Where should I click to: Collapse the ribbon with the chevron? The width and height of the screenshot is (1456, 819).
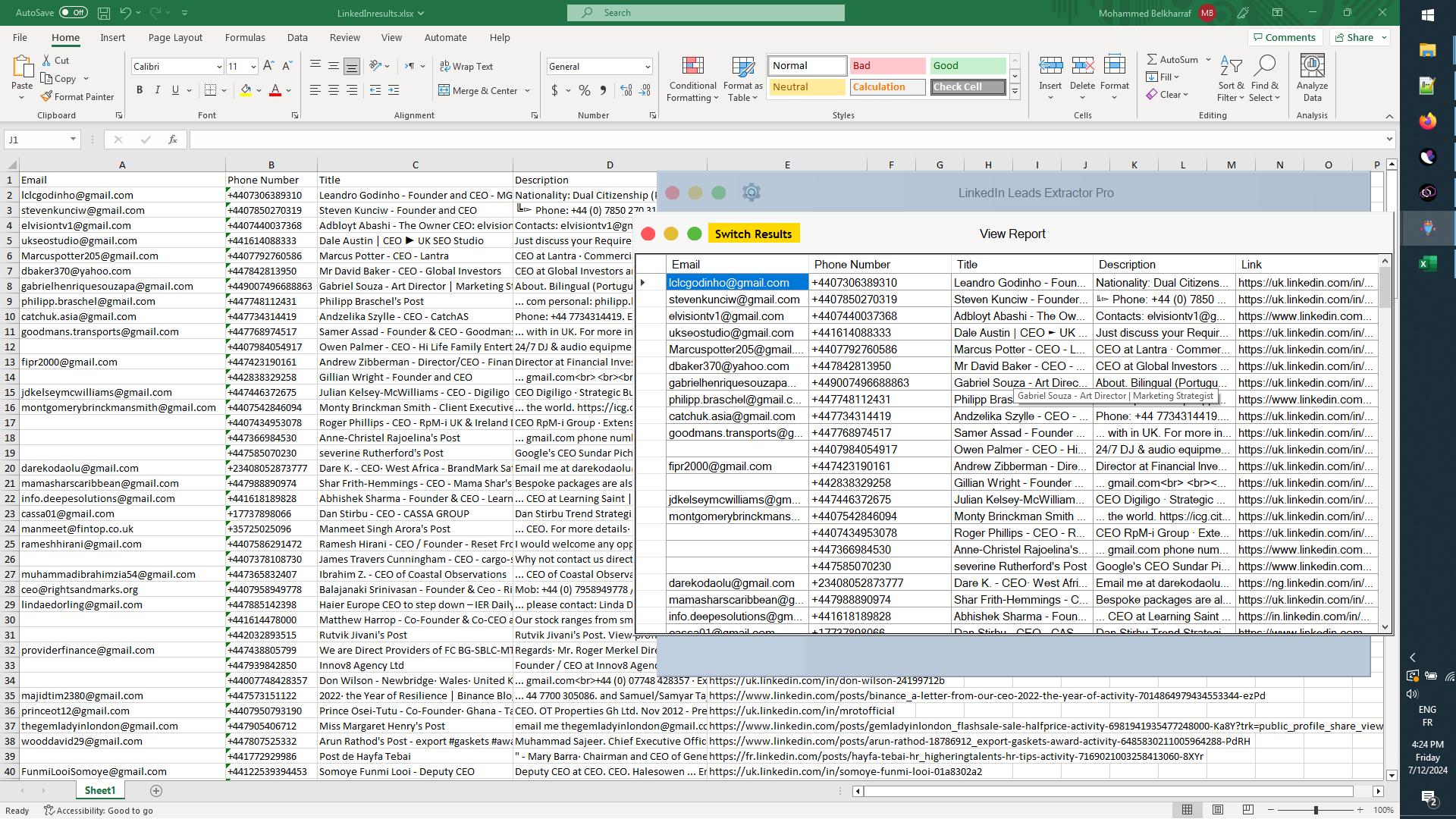[x=1389, y=116]
